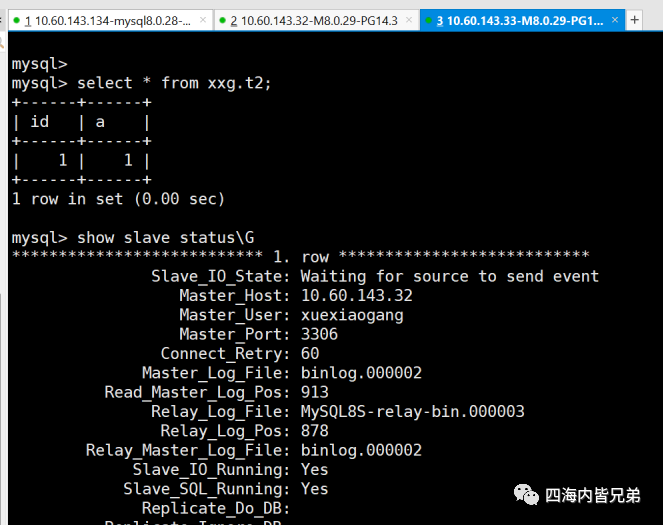Close the 10.60.143.33-M8.0.29 tab
663x525 pixels.
(x=615, y=20)
